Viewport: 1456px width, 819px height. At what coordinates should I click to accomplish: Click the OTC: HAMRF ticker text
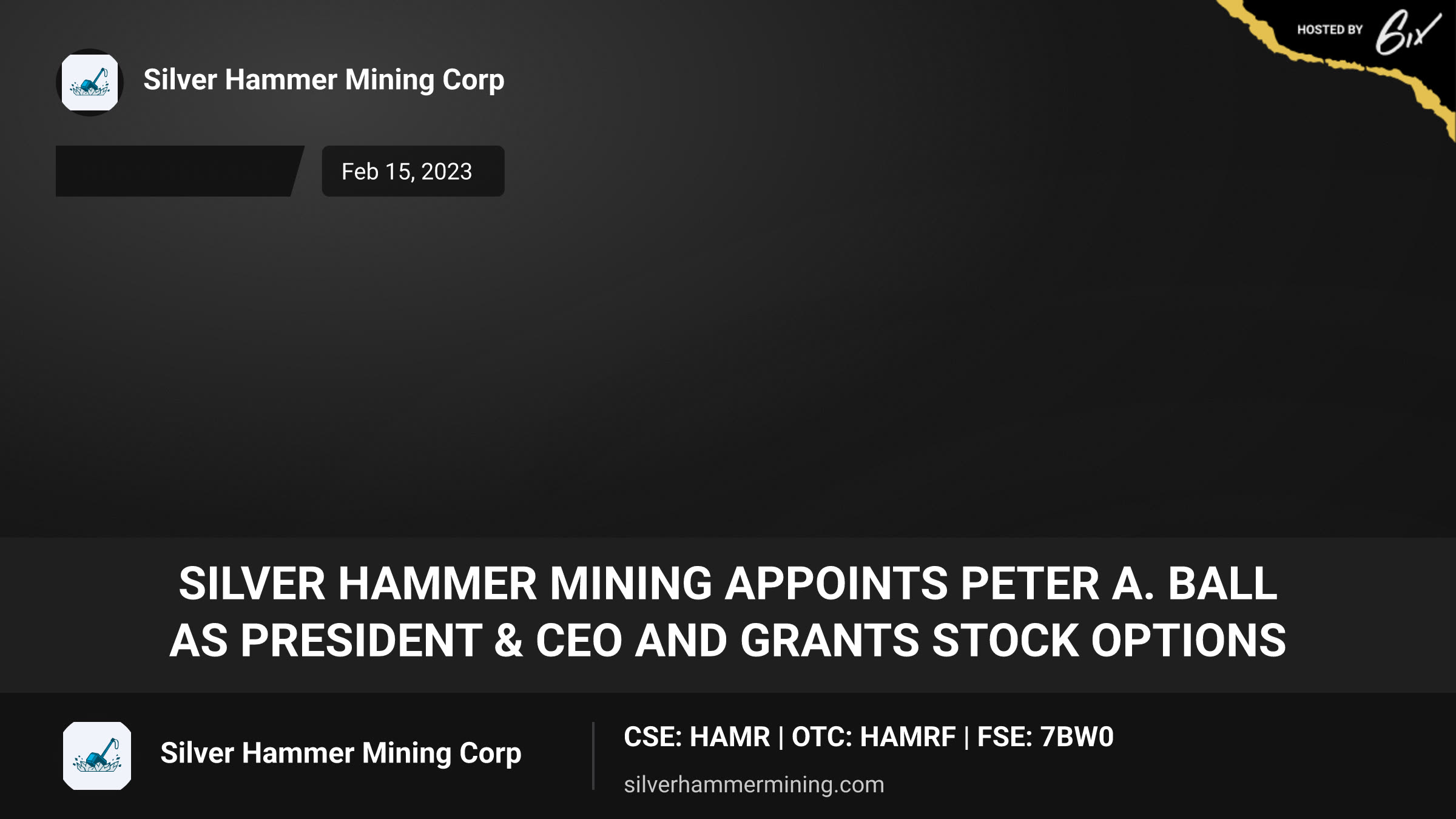pyautogui.click(x=874, y=737)
